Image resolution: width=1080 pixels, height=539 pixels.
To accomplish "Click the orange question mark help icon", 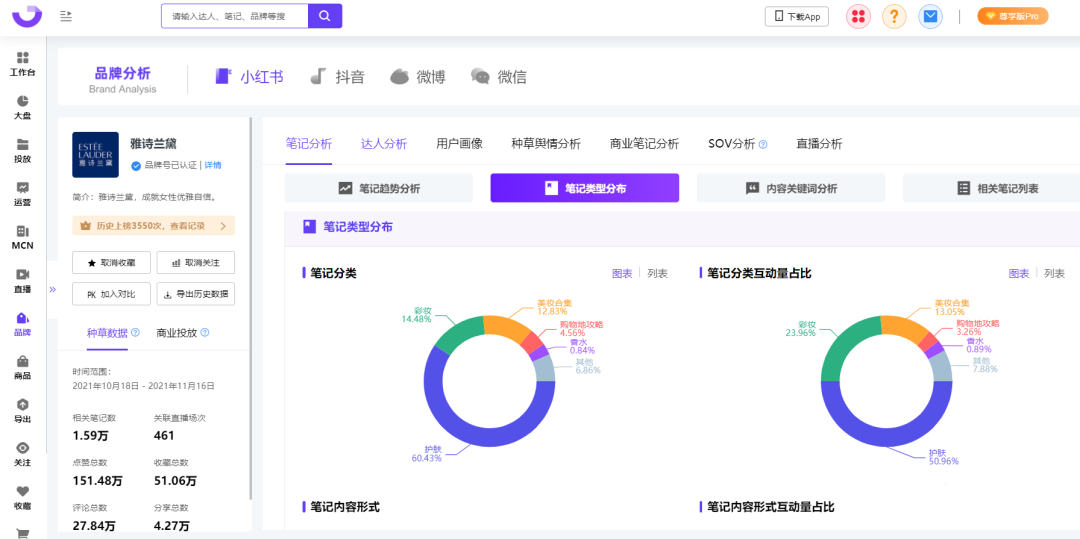I will (x=894, y=17).
